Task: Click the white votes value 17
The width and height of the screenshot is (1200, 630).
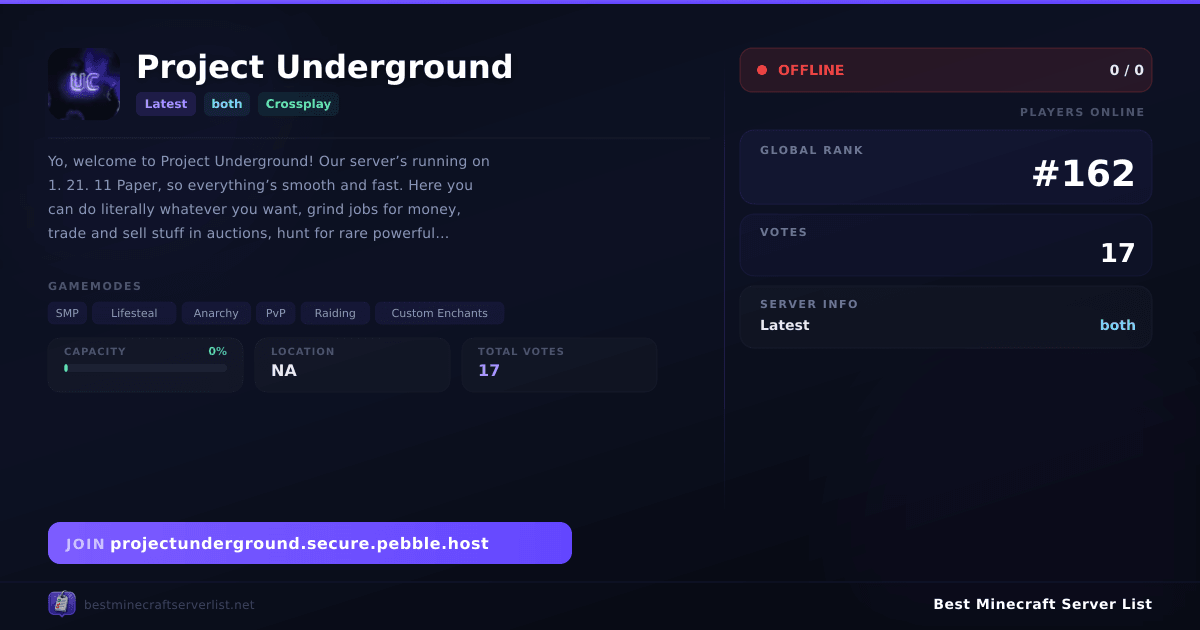Action: pyautogui.click(x=1118, y=253)
